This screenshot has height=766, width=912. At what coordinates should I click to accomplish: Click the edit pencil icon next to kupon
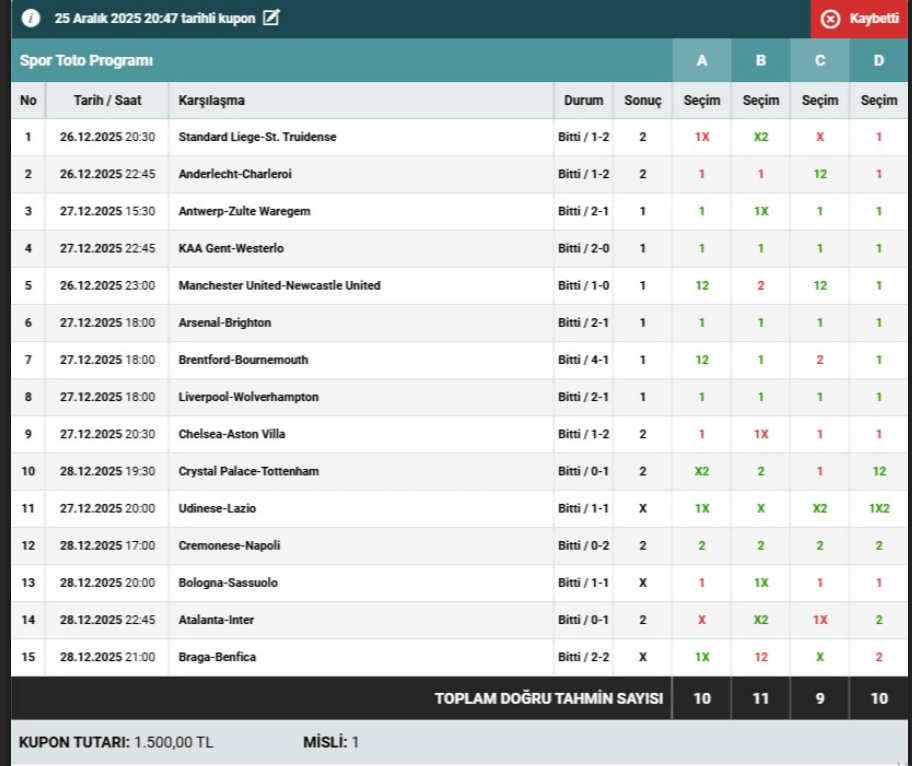271,18
